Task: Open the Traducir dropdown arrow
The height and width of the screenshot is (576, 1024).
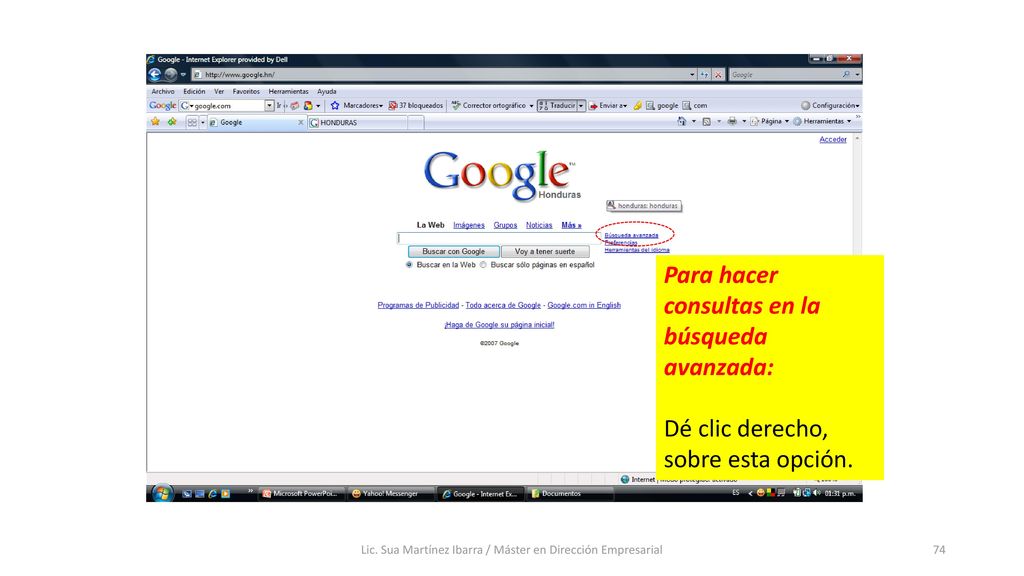Action: pyautogui.click(x=581, y=105)
